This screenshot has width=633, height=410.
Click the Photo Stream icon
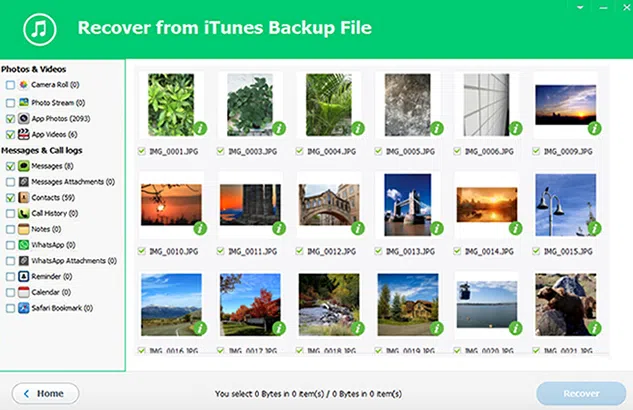coord(22,102)
